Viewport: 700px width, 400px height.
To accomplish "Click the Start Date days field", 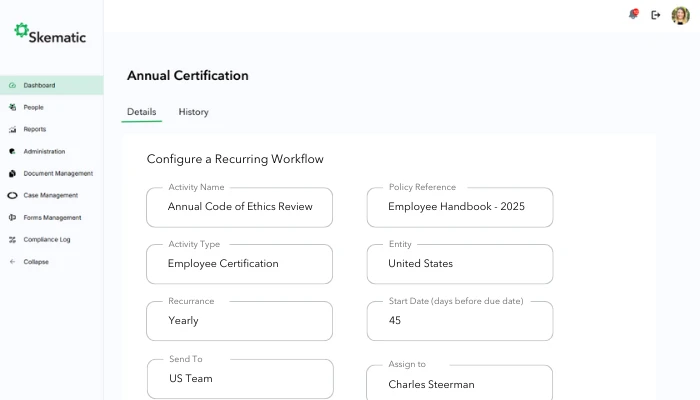I will pyautogui.click(x=459, y=321).
